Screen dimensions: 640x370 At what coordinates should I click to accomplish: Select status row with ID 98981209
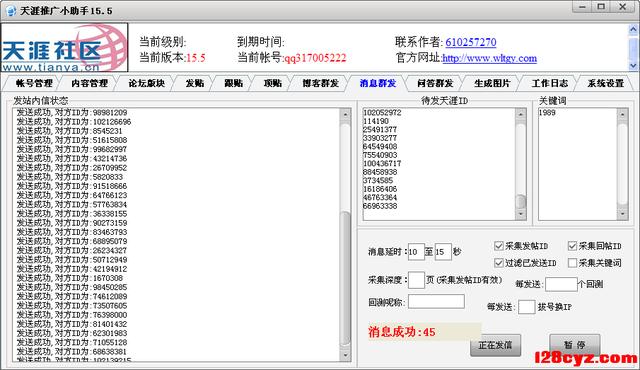click(x=72, y=113)
